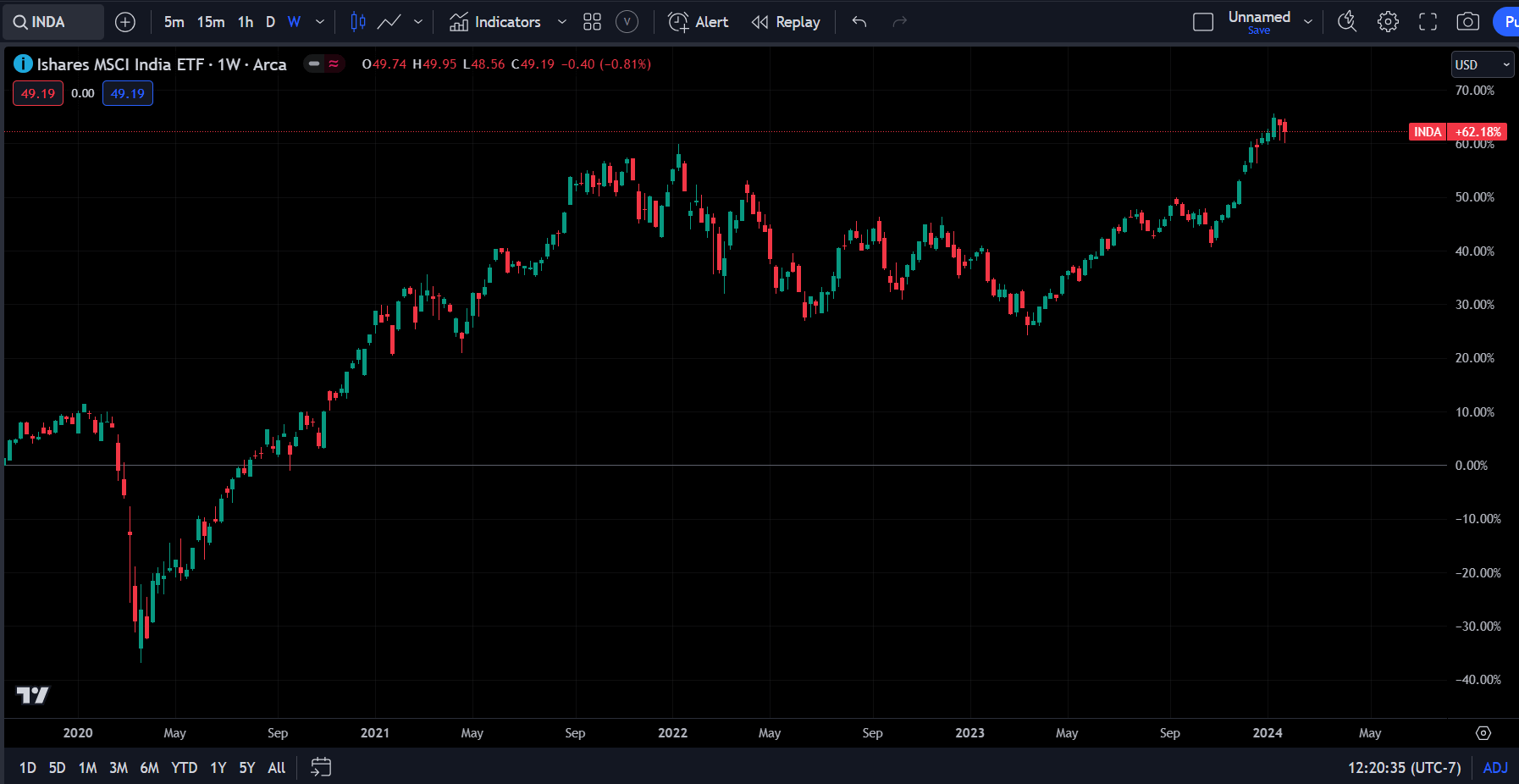
Task: Toggle the layout checkbox beside Unnamed
Action: 1203,22
